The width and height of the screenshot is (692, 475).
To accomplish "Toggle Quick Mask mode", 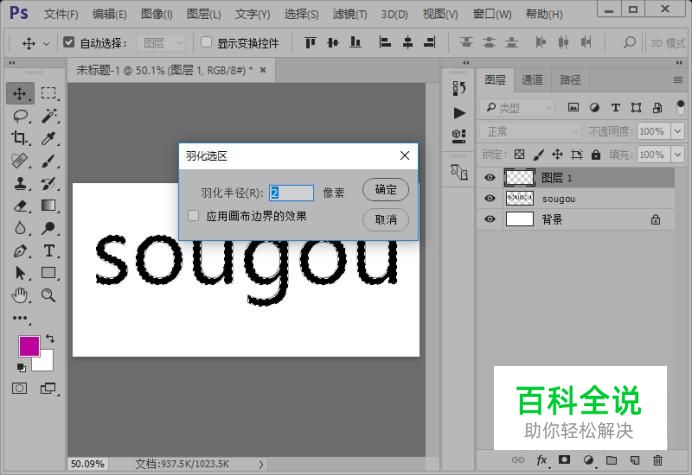I will click(19, 388).
